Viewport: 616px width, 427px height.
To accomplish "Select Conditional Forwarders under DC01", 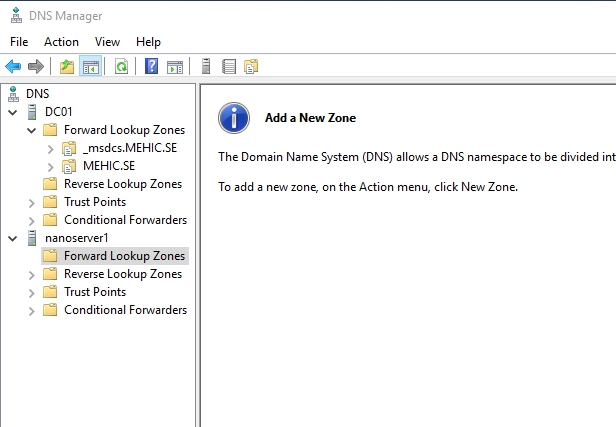I will pos(125,220).
